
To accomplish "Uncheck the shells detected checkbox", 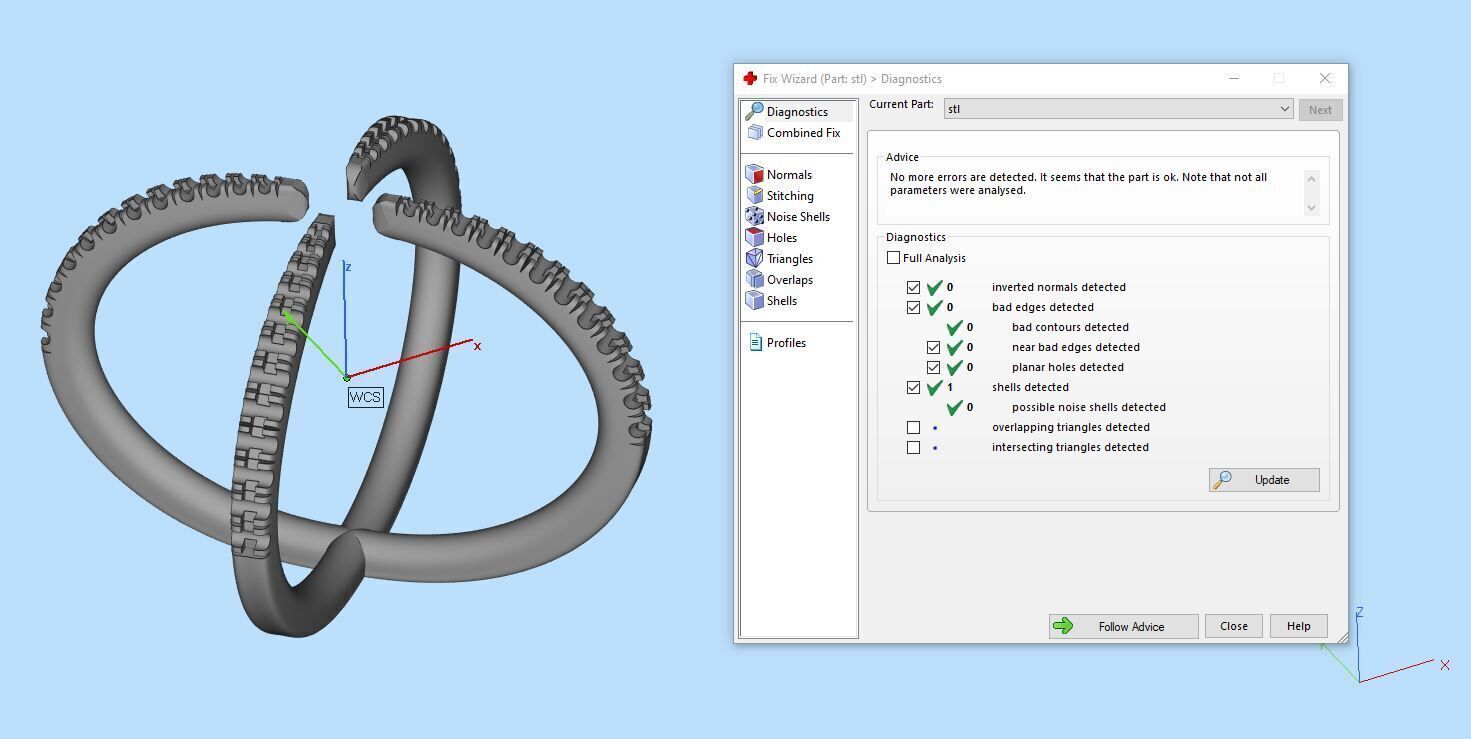I will tap(913, 387).
